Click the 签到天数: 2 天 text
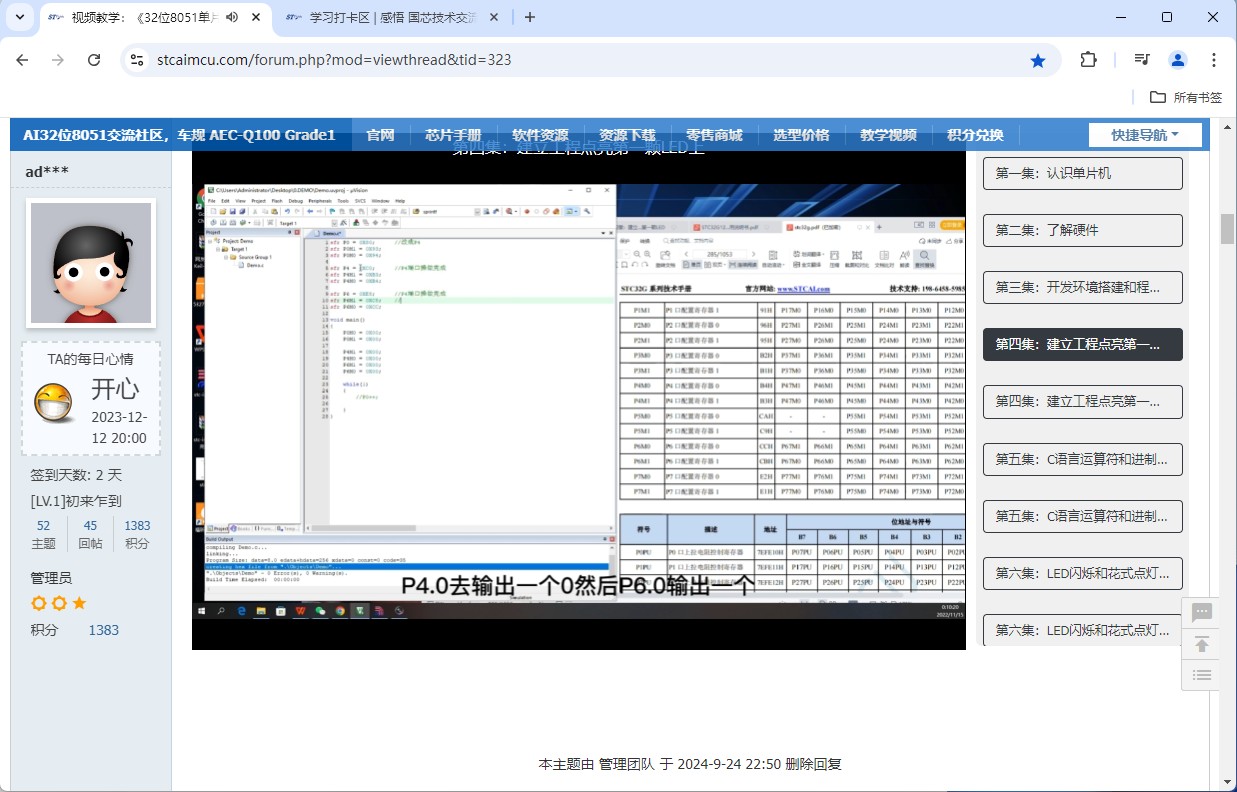1237x792 pixels. tap(76, 475)
